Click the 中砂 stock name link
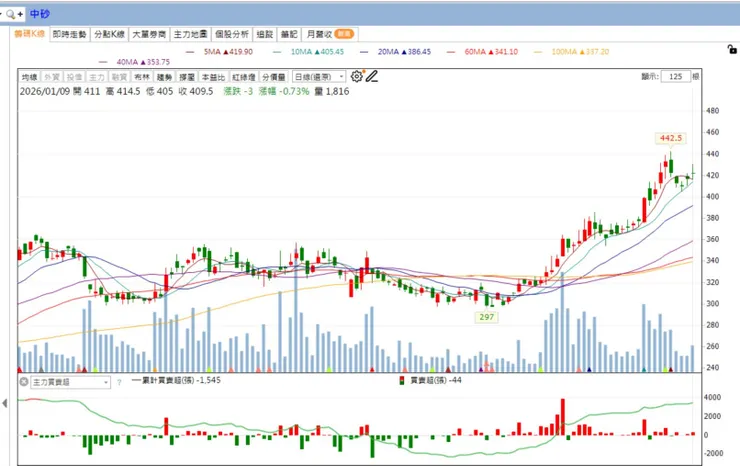This screenshot has width=740, height=466. tap(40, 14)
